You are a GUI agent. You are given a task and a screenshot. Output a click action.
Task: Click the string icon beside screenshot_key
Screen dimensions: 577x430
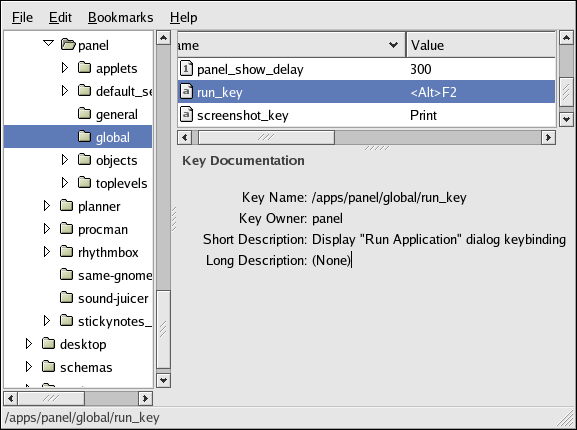pyautogui.click(x=186, y=115)
